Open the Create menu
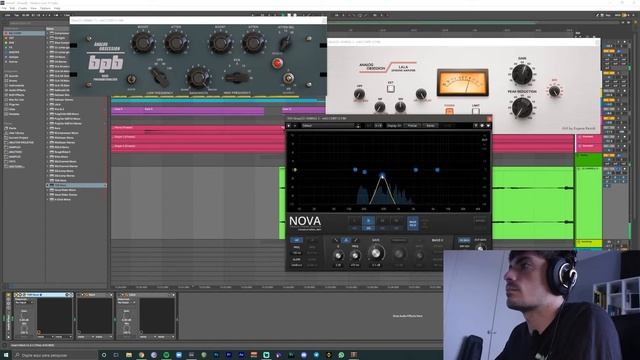 22,8
